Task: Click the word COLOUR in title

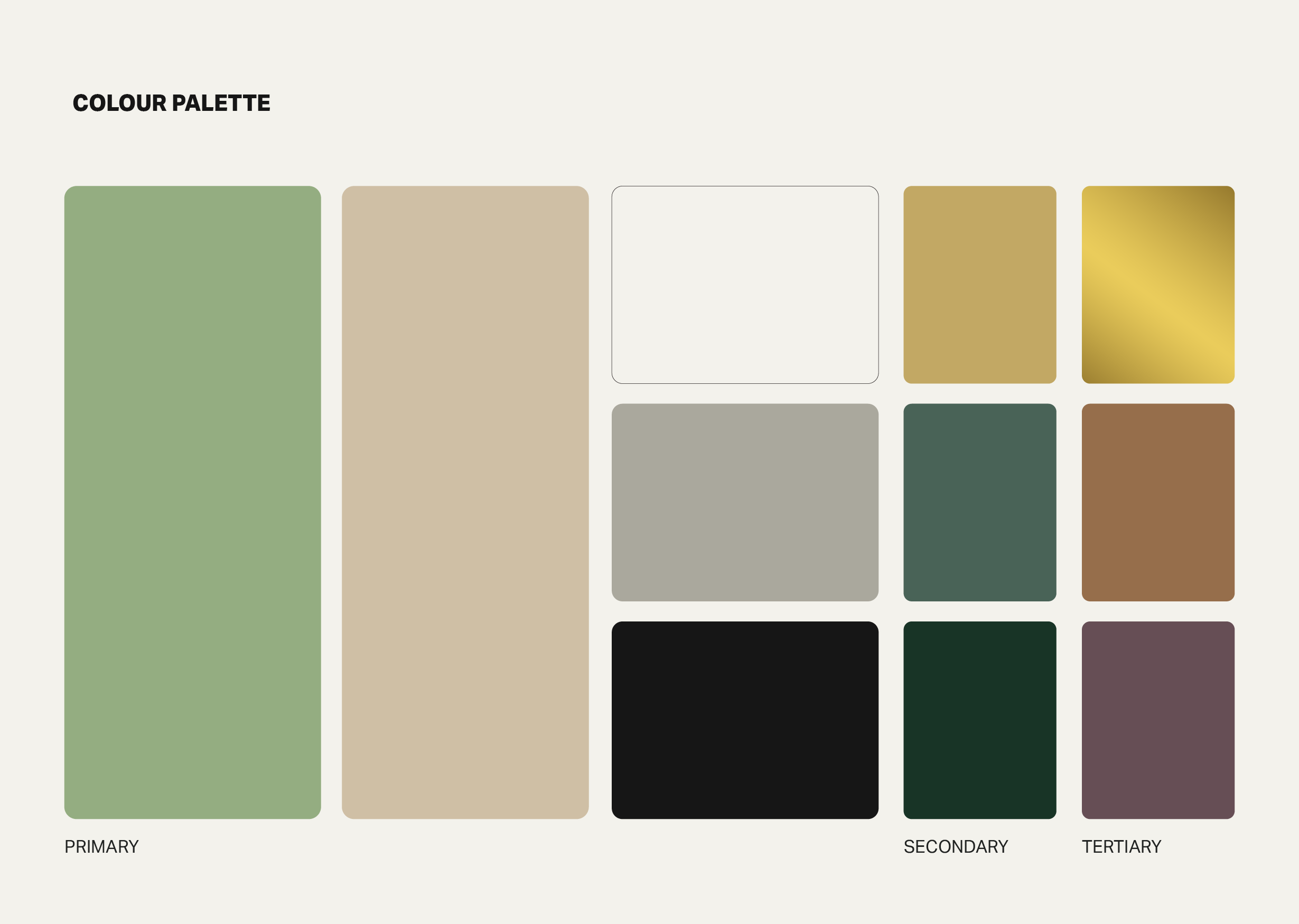Action: 119,103
